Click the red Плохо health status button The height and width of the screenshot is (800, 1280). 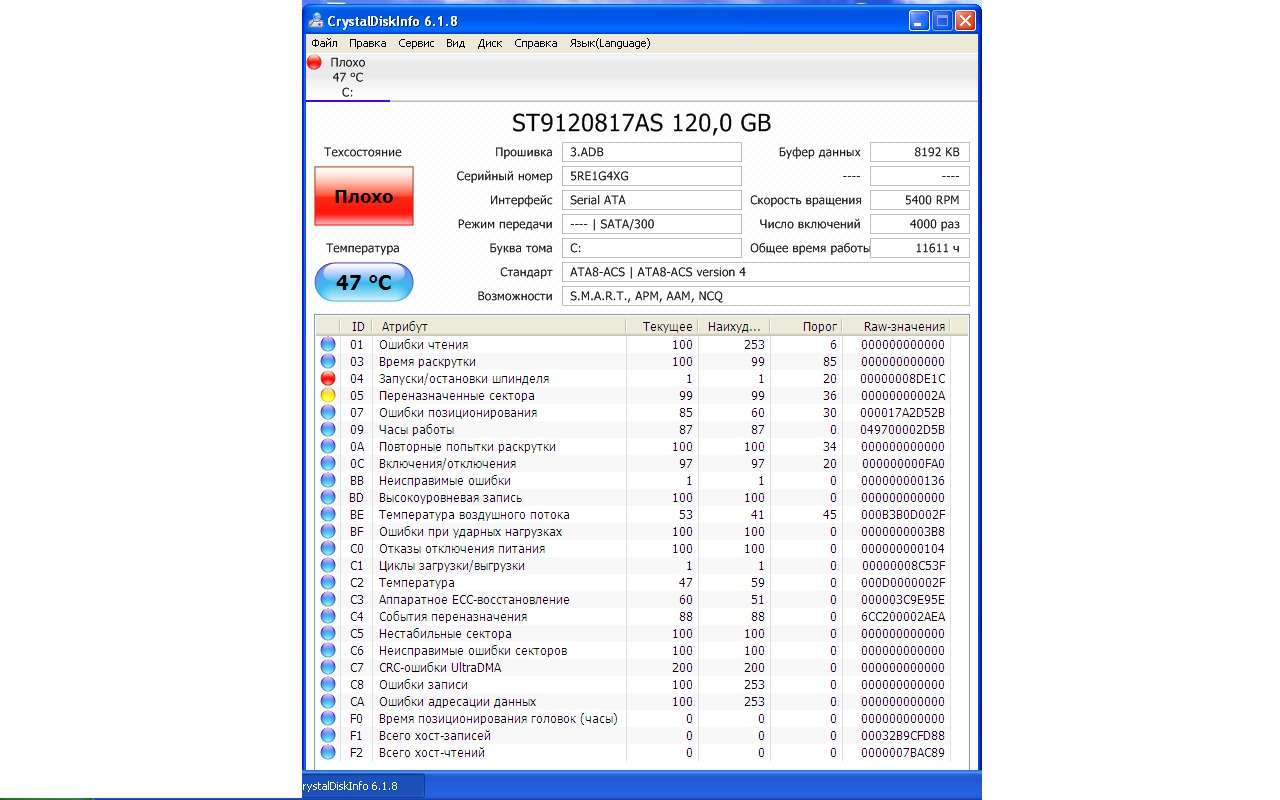[363, 196]
